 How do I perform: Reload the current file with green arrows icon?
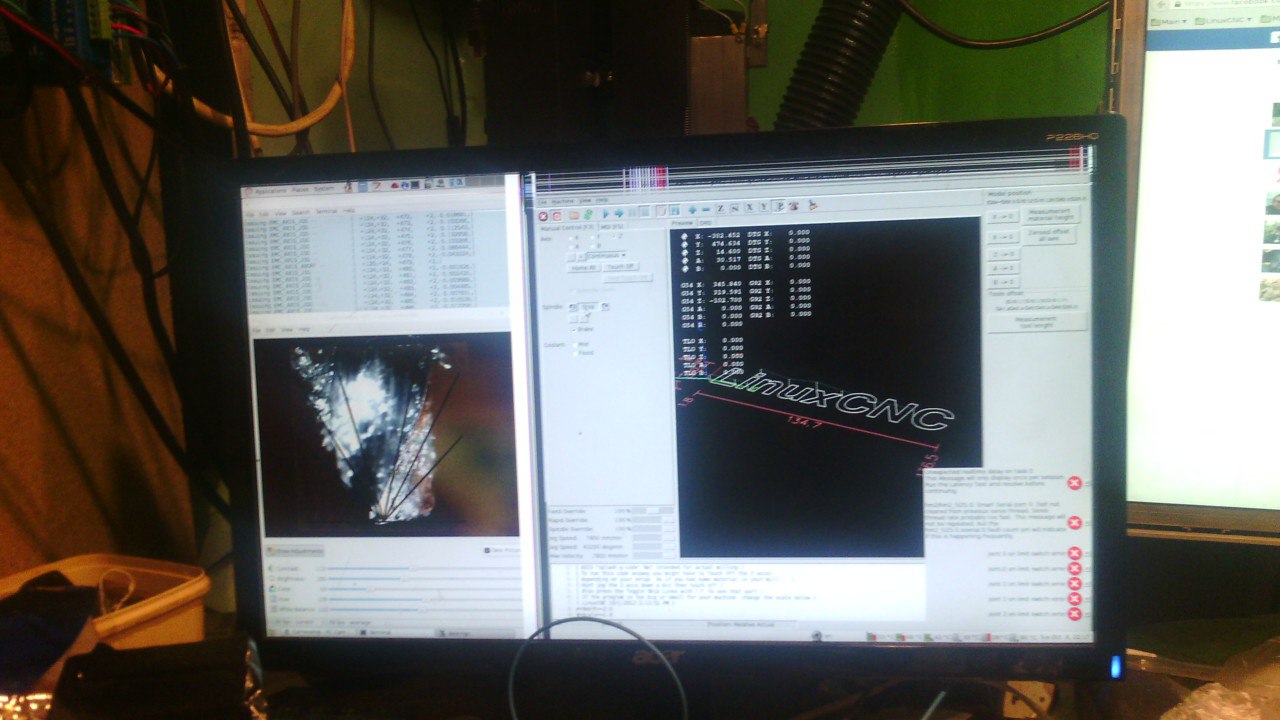point(588,214)
